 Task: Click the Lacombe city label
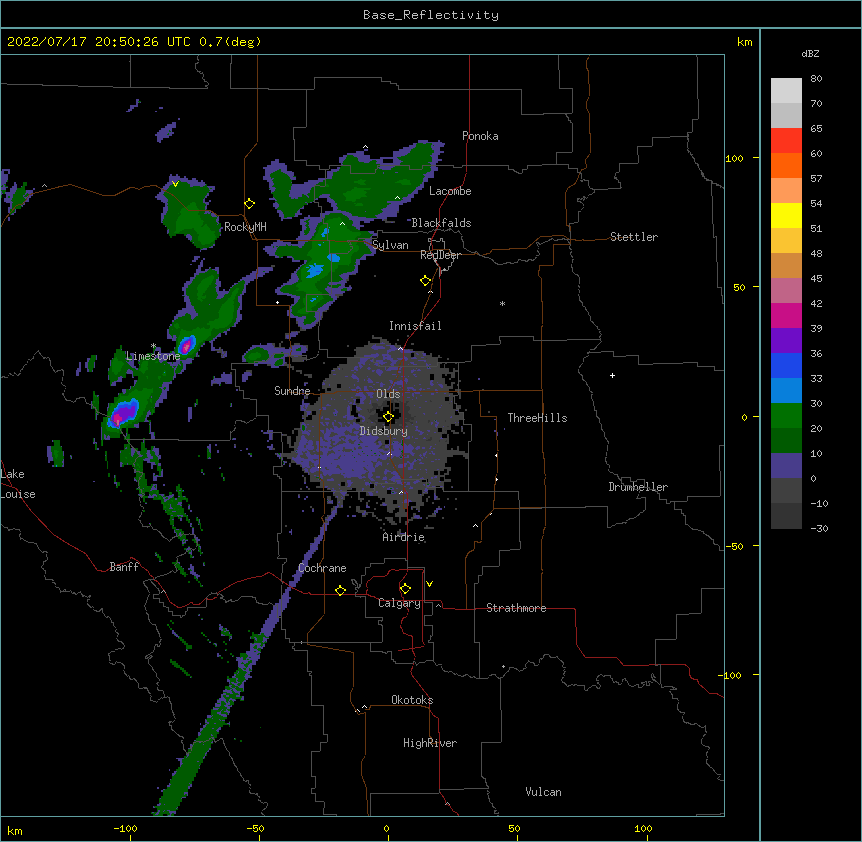point(450,191)
